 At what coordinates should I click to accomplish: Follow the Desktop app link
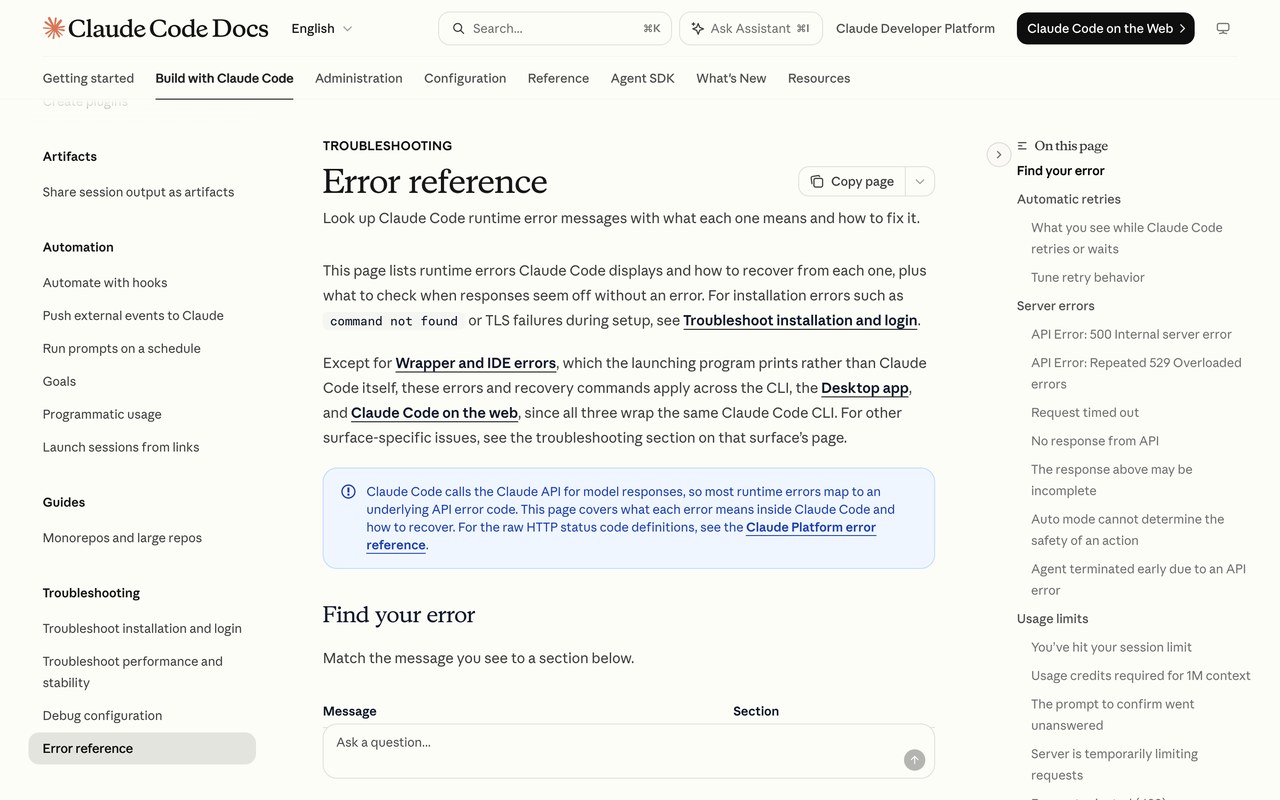point(865,388)
